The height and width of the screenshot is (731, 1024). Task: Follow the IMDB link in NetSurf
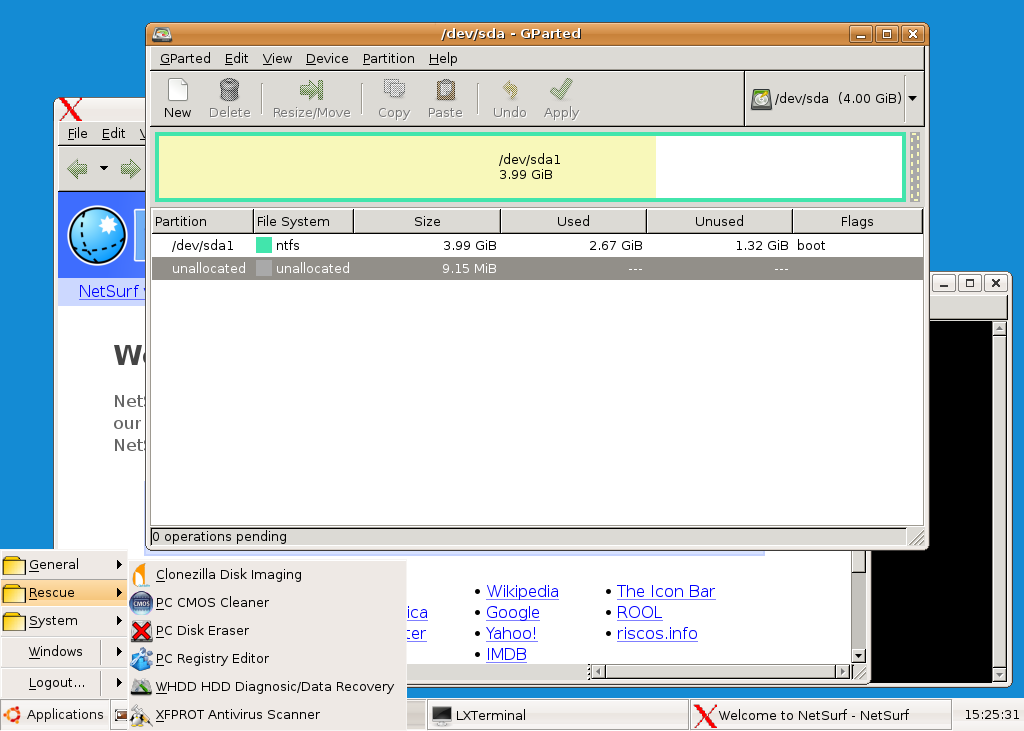click(506, 654)
